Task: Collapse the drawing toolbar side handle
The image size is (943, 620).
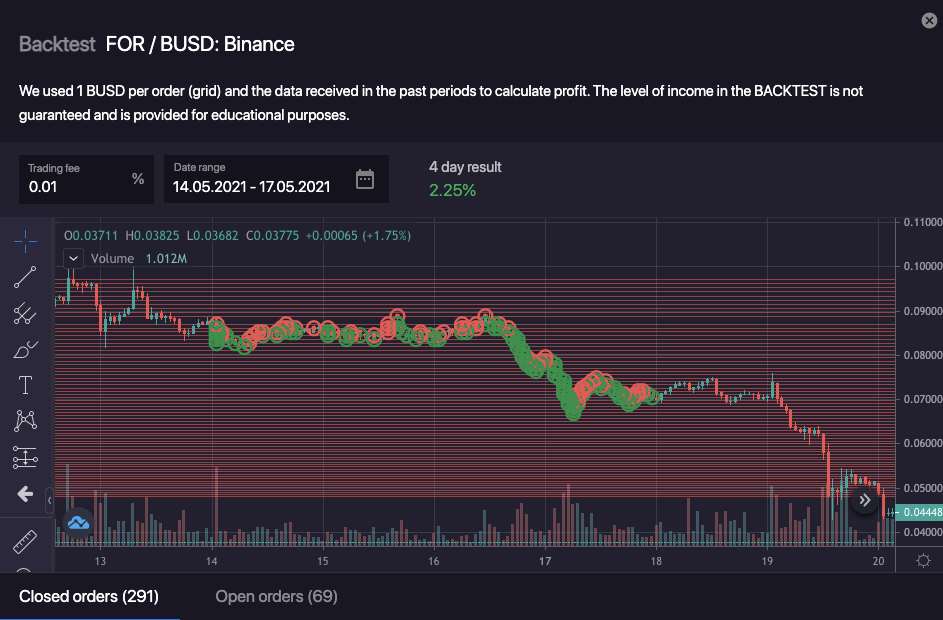Action: [x=50, y=494]
